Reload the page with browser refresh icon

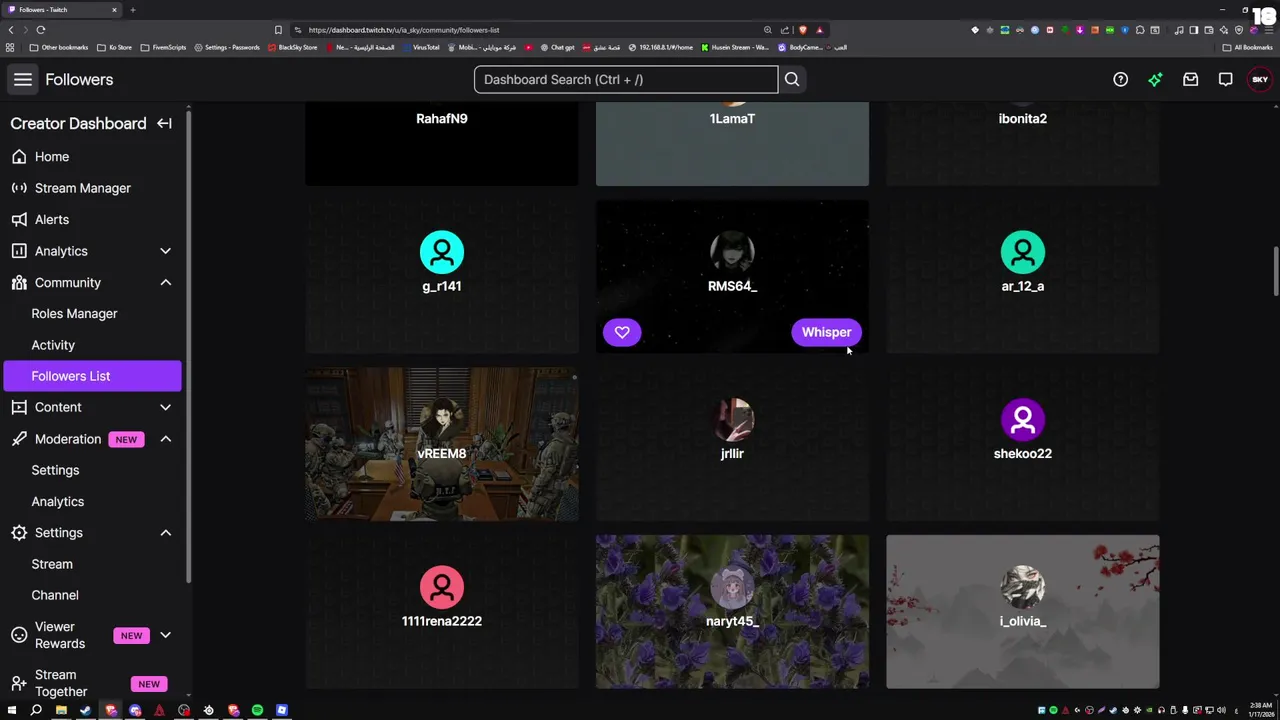click(41, 30)
